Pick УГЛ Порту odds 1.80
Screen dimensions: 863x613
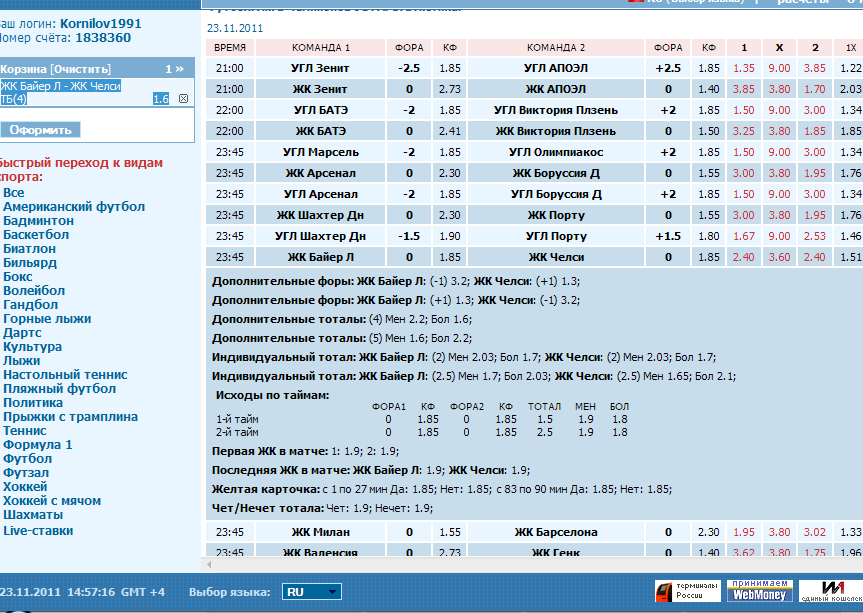[709, 236]
